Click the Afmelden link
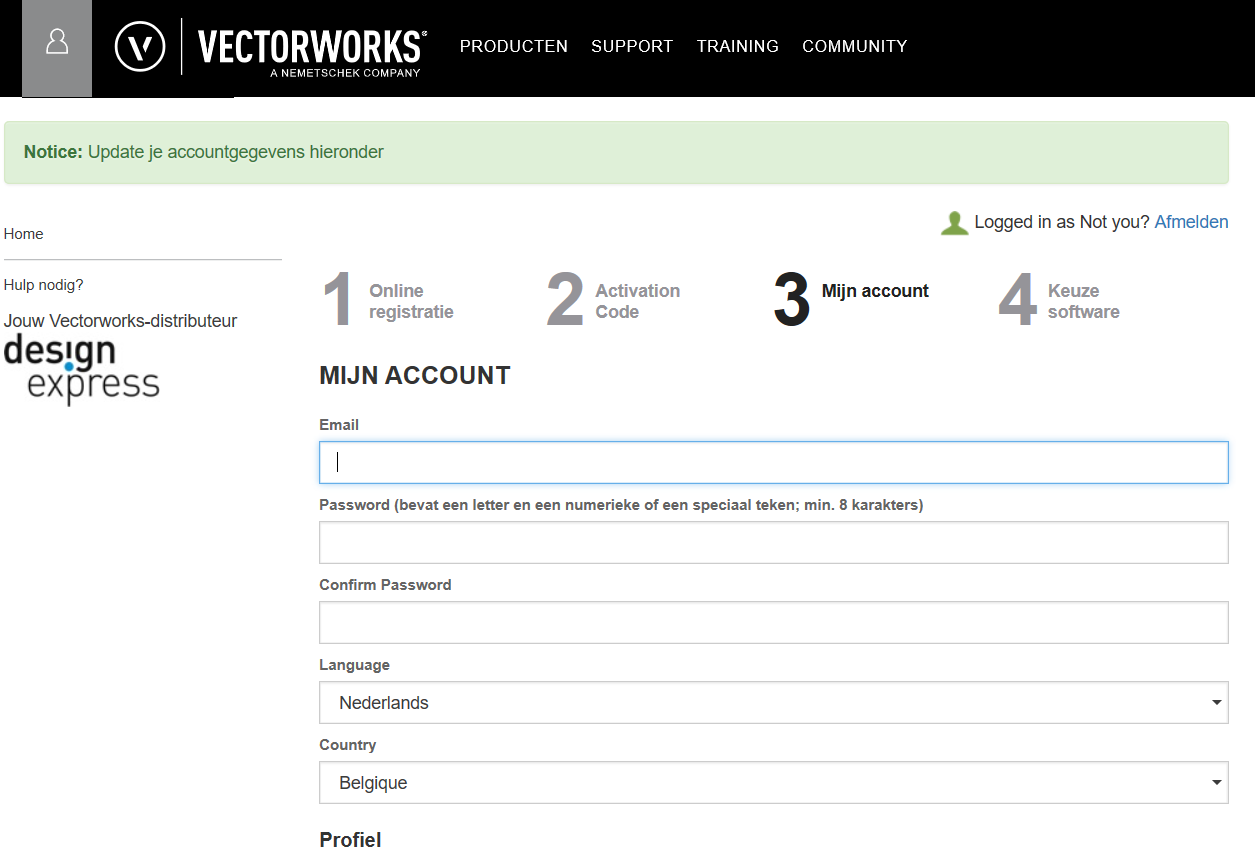The image size is (1255, 858). click(x=1191, y=222)
